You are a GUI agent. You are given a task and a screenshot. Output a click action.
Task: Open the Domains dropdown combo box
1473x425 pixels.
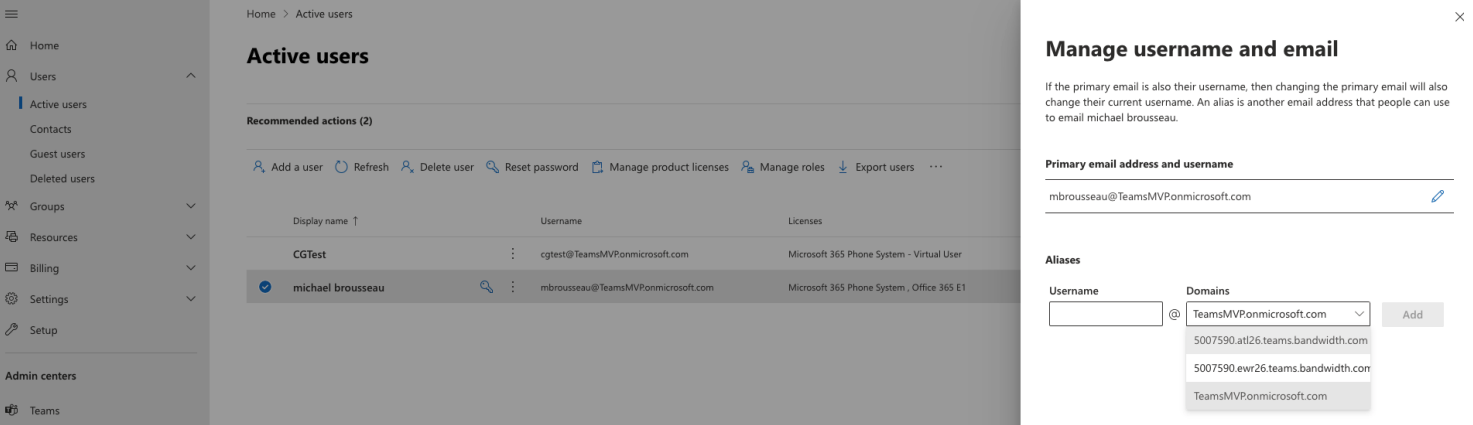(1277, 314)
